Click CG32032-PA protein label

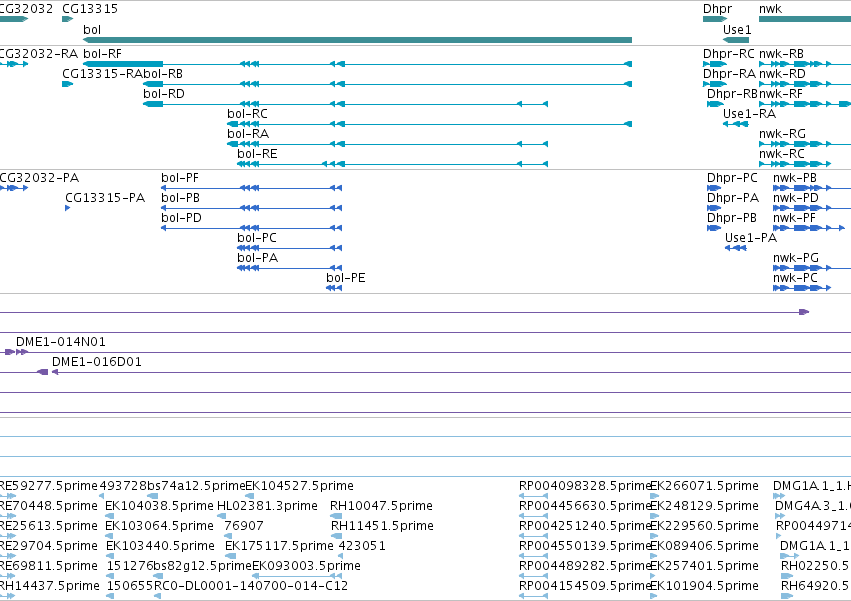click(x=39, y=178)
